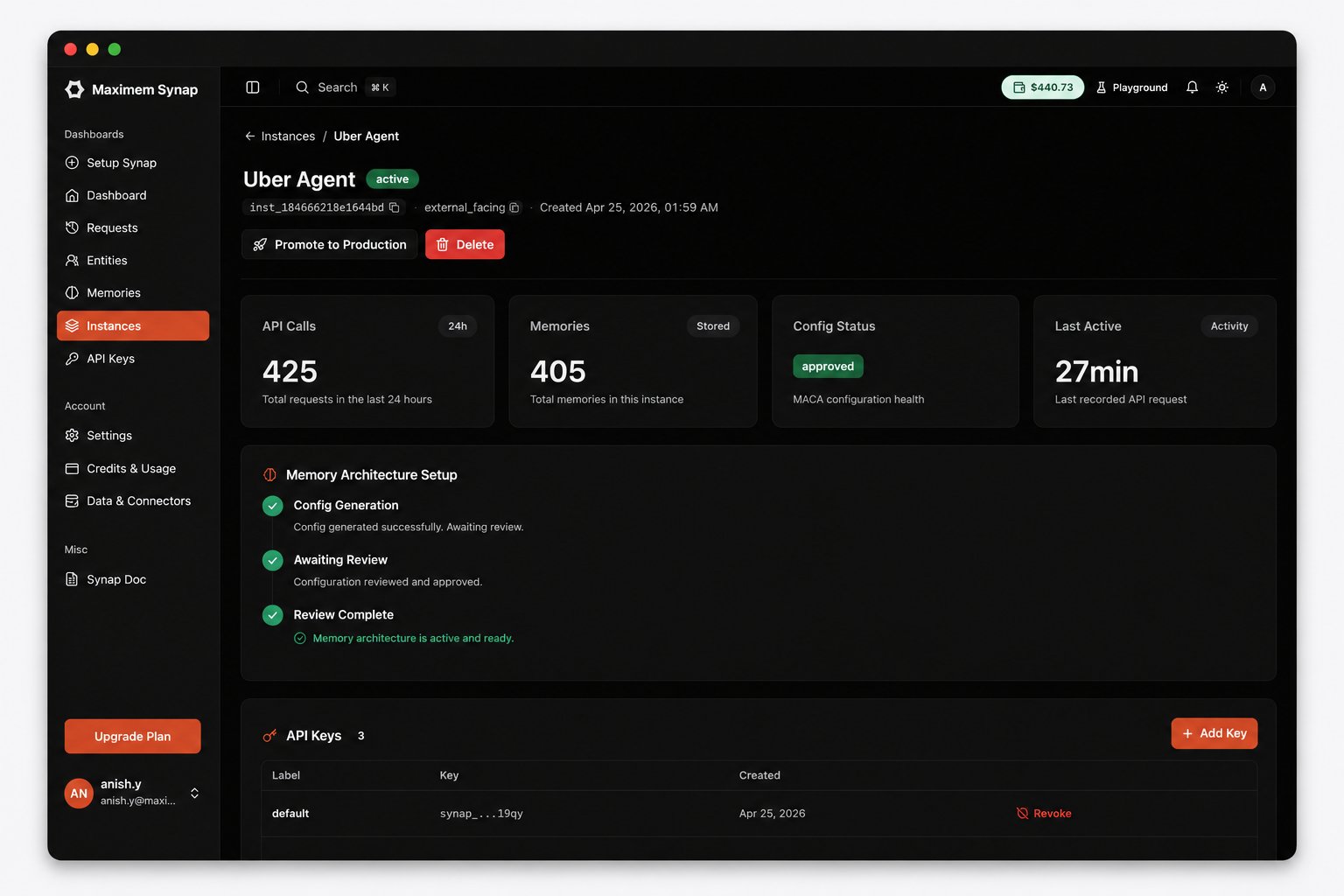Screen dimensions: 1344x896
Task: Click the default key label cell
Action: pyautogui.click(x=290, y=814)
